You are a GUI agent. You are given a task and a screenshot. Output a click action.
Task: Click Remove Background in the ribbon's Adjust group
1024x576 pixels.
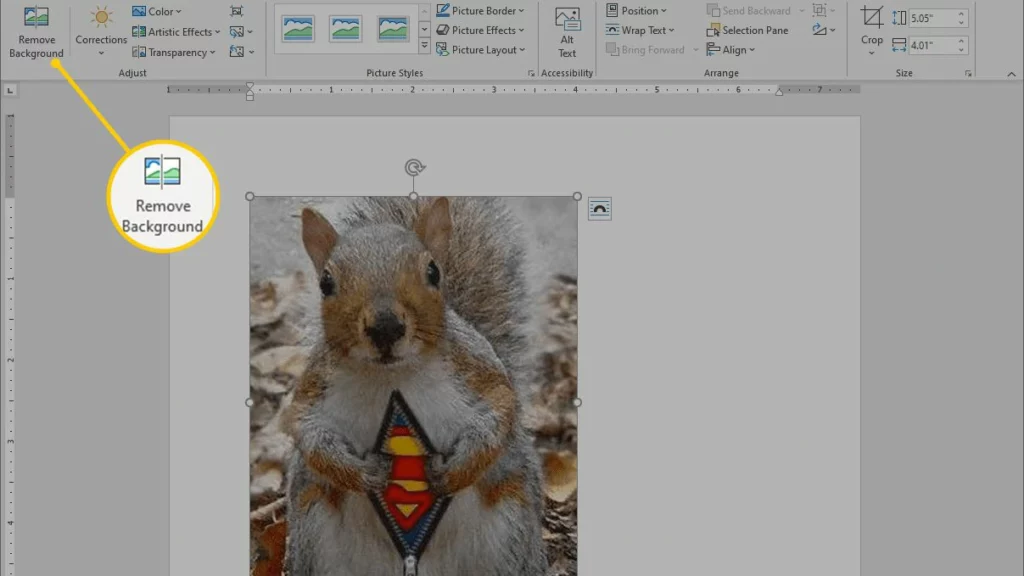(36, 32)
